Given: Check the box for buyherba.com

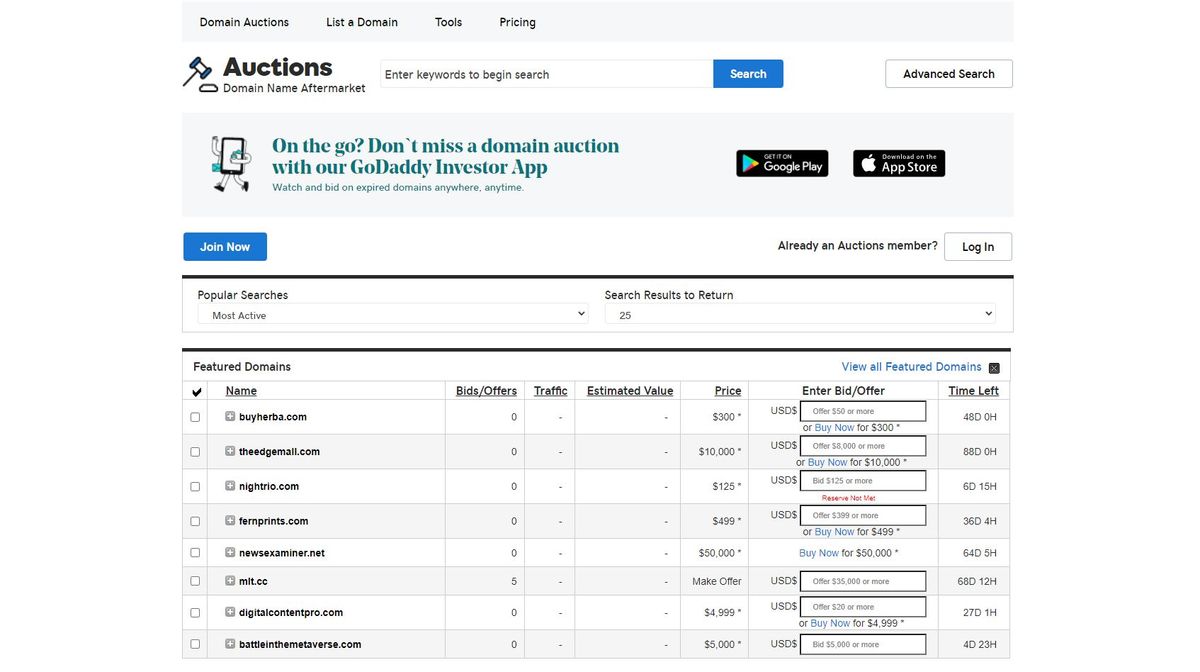Looking at the screenshot, I should (195, 417).
